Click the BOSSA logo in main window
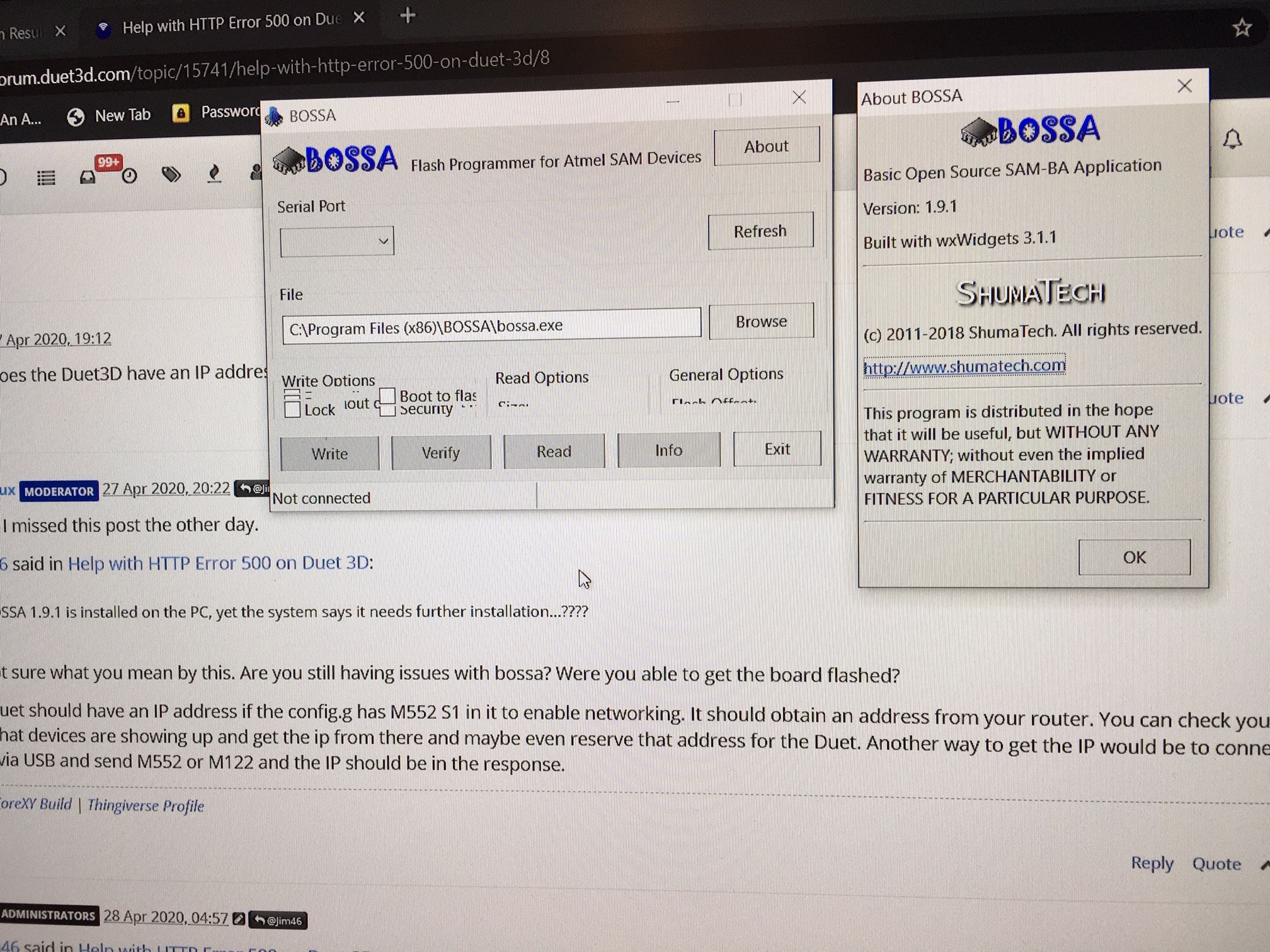1270x952 pixels. [x=335, y=160]
